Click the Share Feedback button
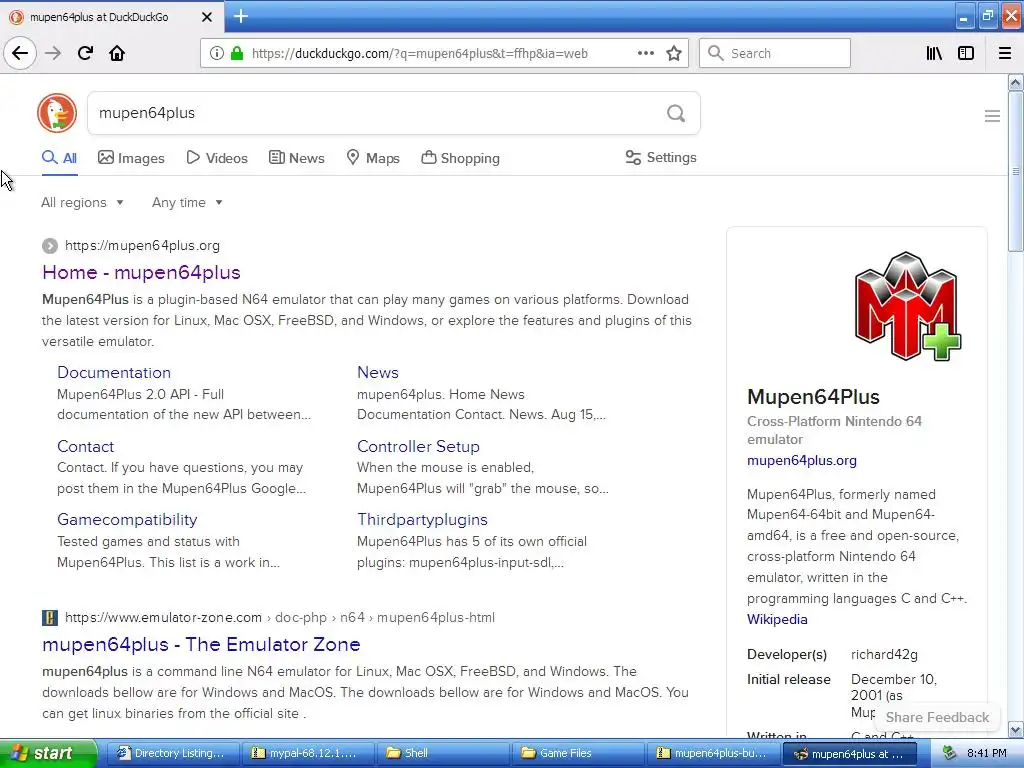Viewport: 1024px width, 768px height. 936,717
